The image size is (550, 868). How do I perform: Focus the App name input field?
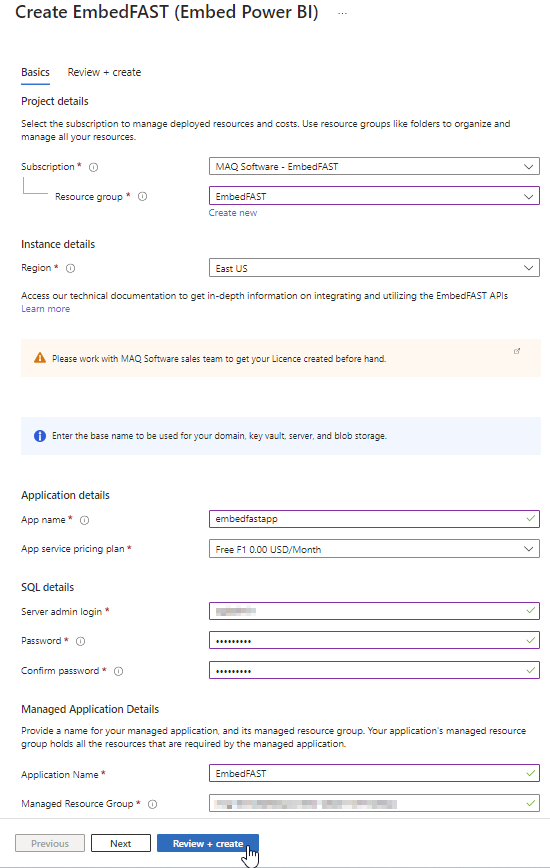coord(374,519)
